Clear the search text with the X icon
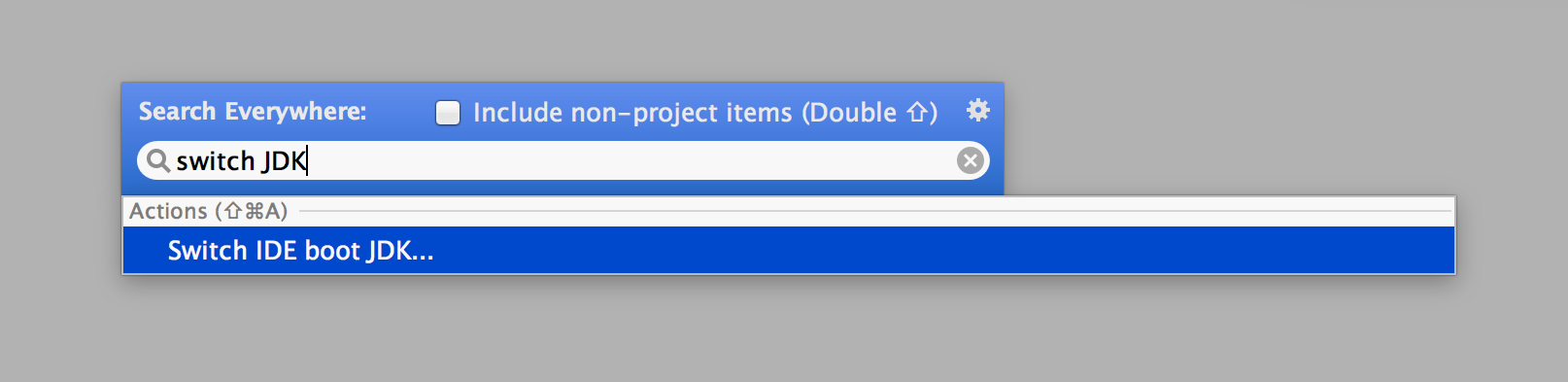The image size is (1568, 382). pos(970,160)
